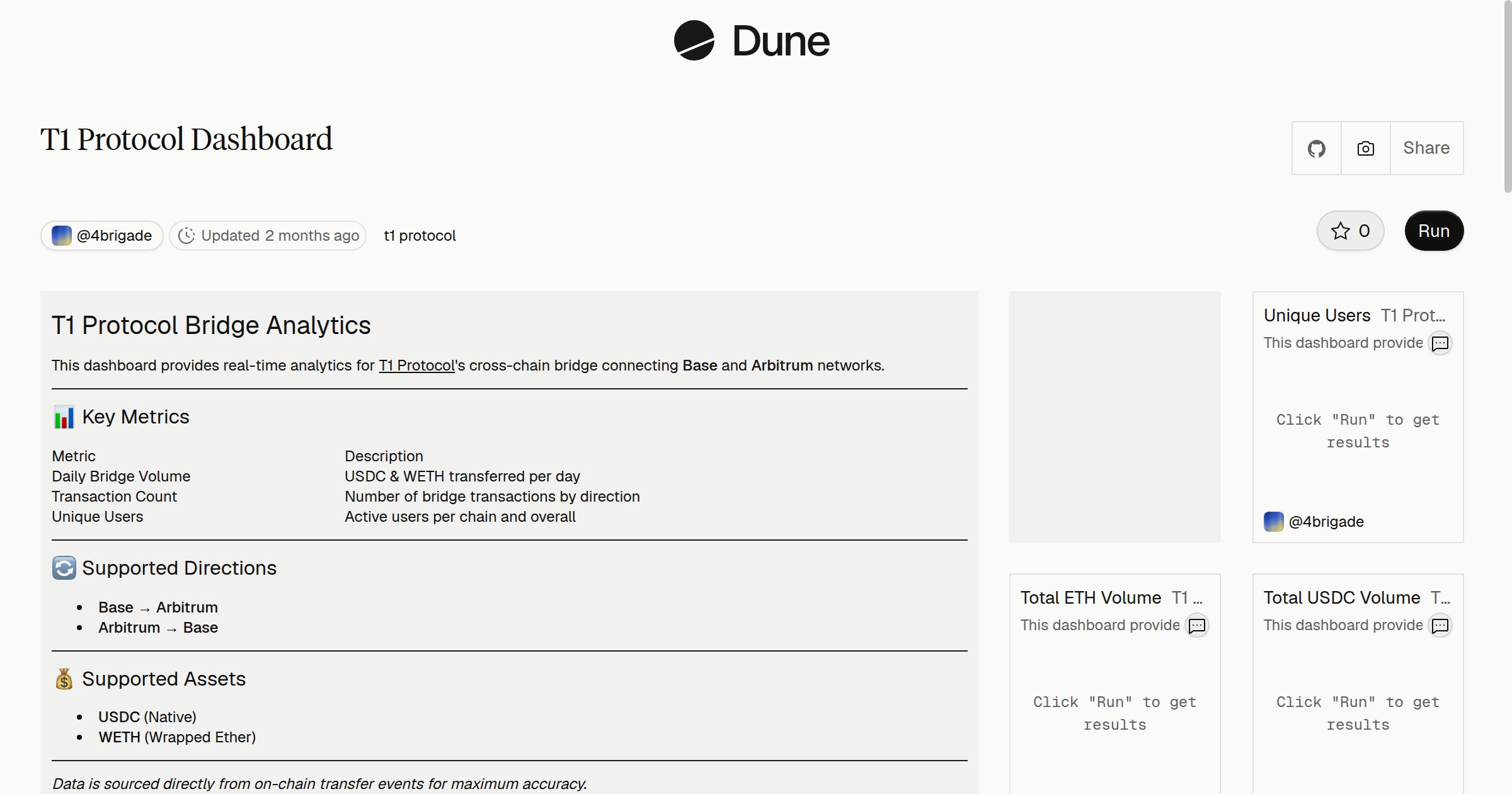Click the USDC (Native) list item
1512x794 pixels.
click(x=147, y=717)
